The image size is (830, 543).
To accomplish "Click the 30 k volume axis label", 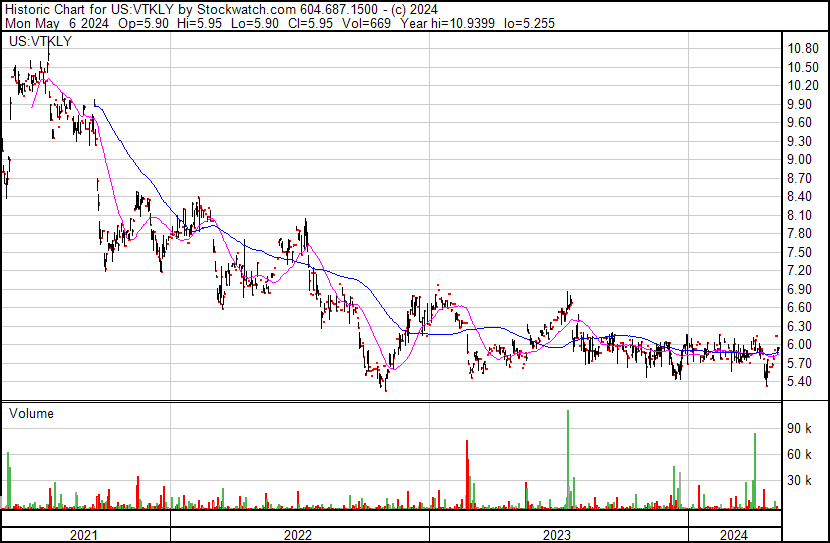I will click(799, 481).
